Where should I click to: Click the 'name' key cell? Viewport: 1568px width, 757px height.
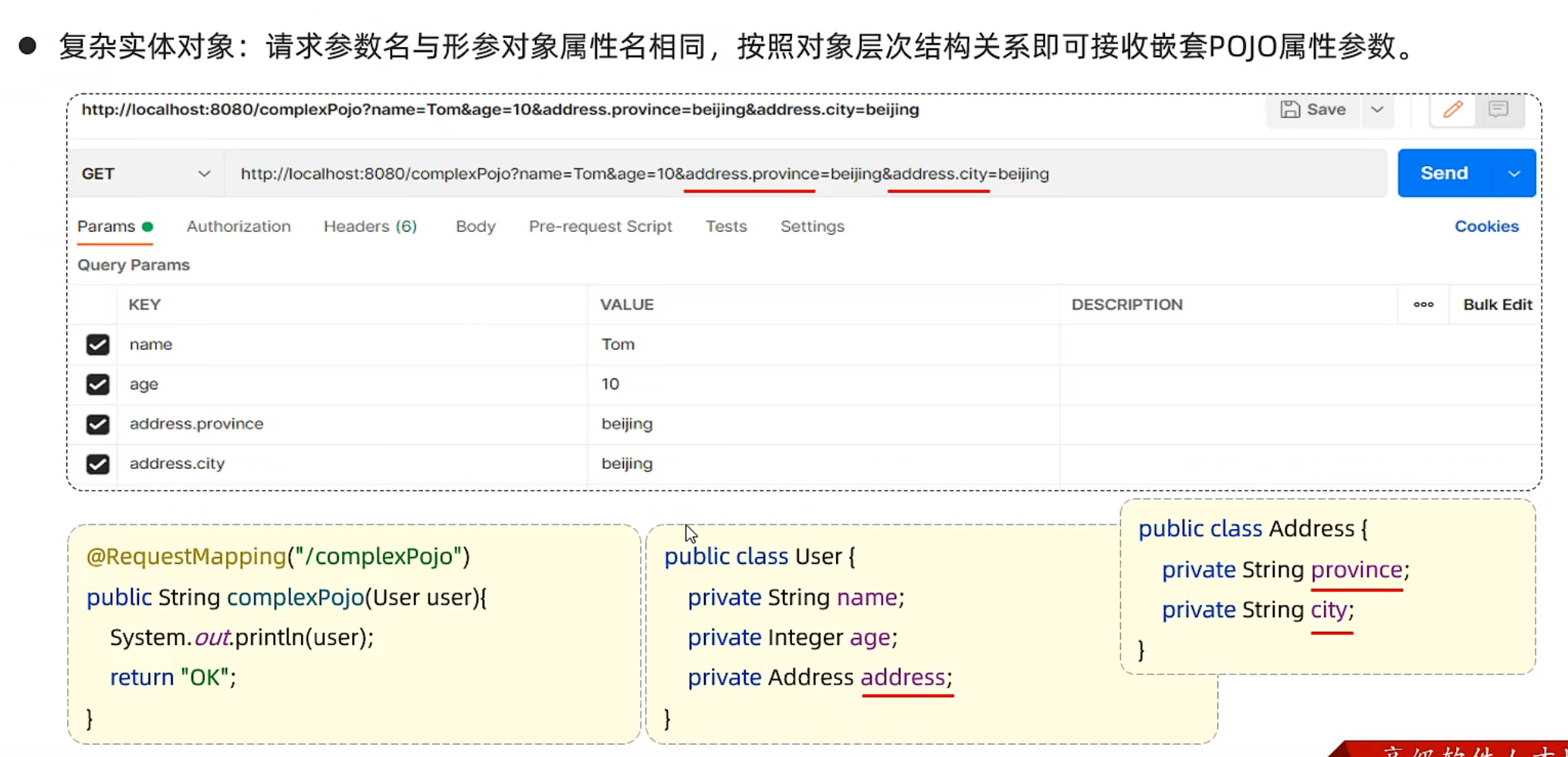coord(352,345)
